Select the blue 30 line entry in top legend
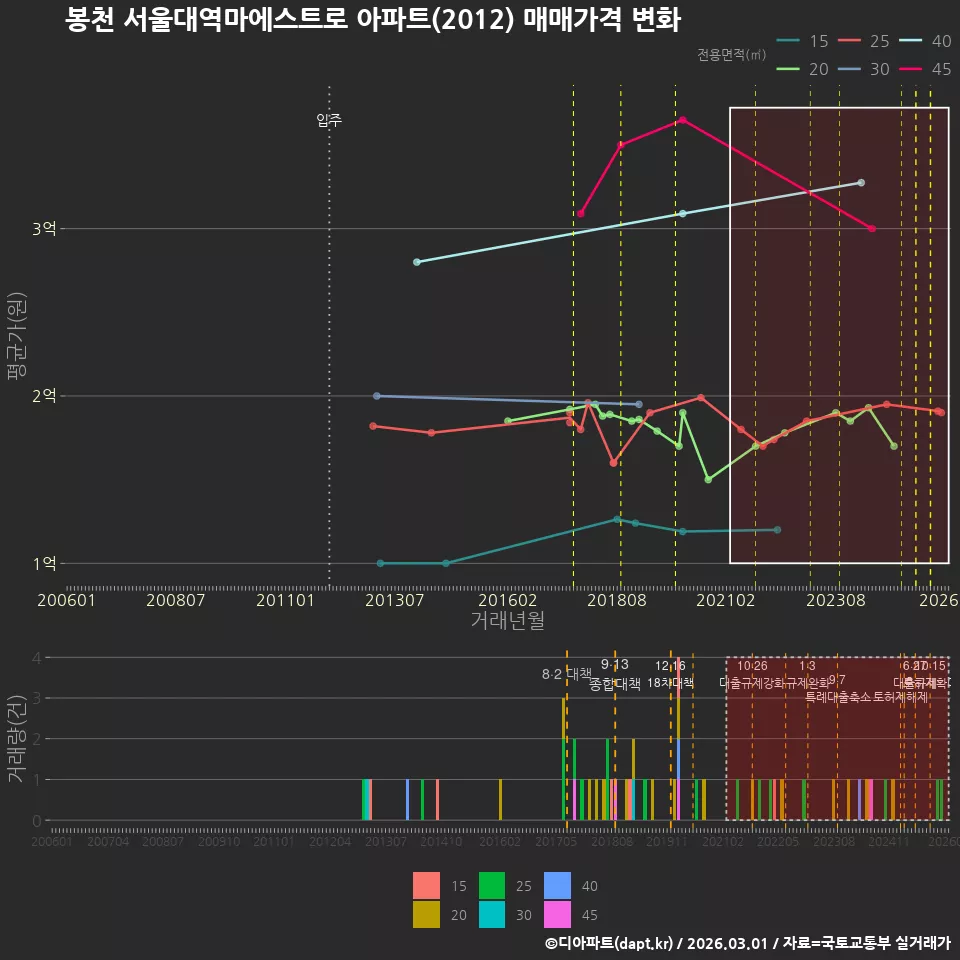The height and width of the screenshot is (960, 960). point(863,69)
